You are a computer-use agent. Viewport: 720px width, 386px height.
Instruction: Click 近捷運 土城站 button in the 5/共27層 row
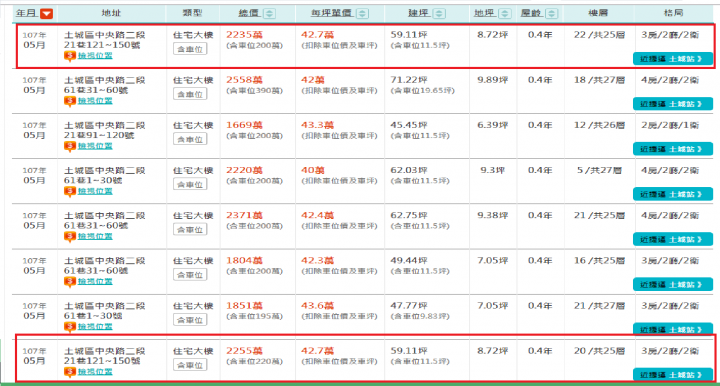click(673, 194)
